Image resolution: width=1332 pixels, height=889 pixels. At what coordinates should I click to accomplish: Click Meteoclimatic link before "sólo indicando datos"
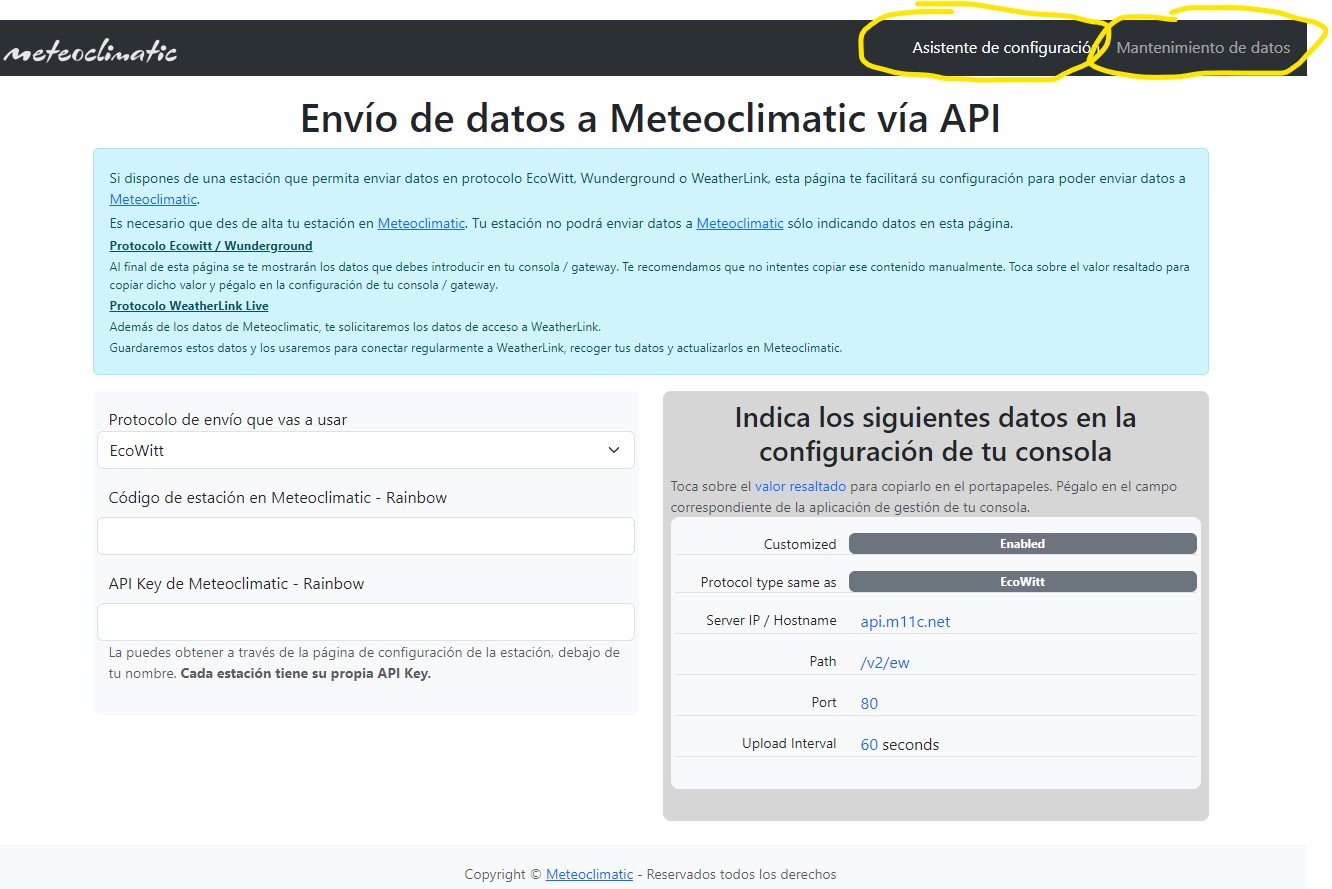(x=739, y=223)
